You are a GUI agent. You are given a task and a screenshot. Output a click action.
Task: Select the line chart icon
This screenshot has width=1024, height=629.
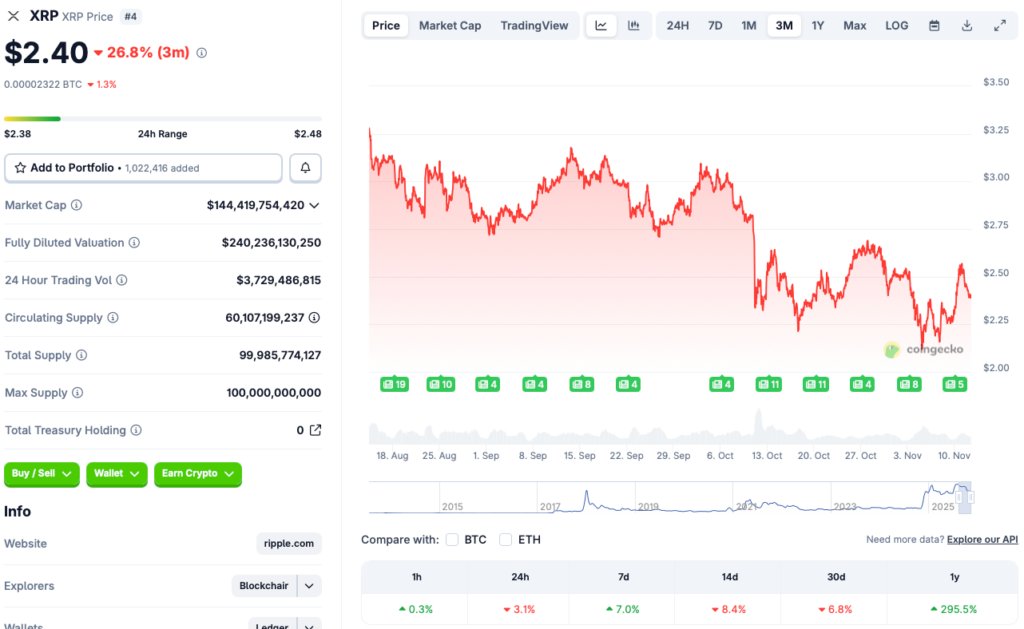click(x=601, y=25)
